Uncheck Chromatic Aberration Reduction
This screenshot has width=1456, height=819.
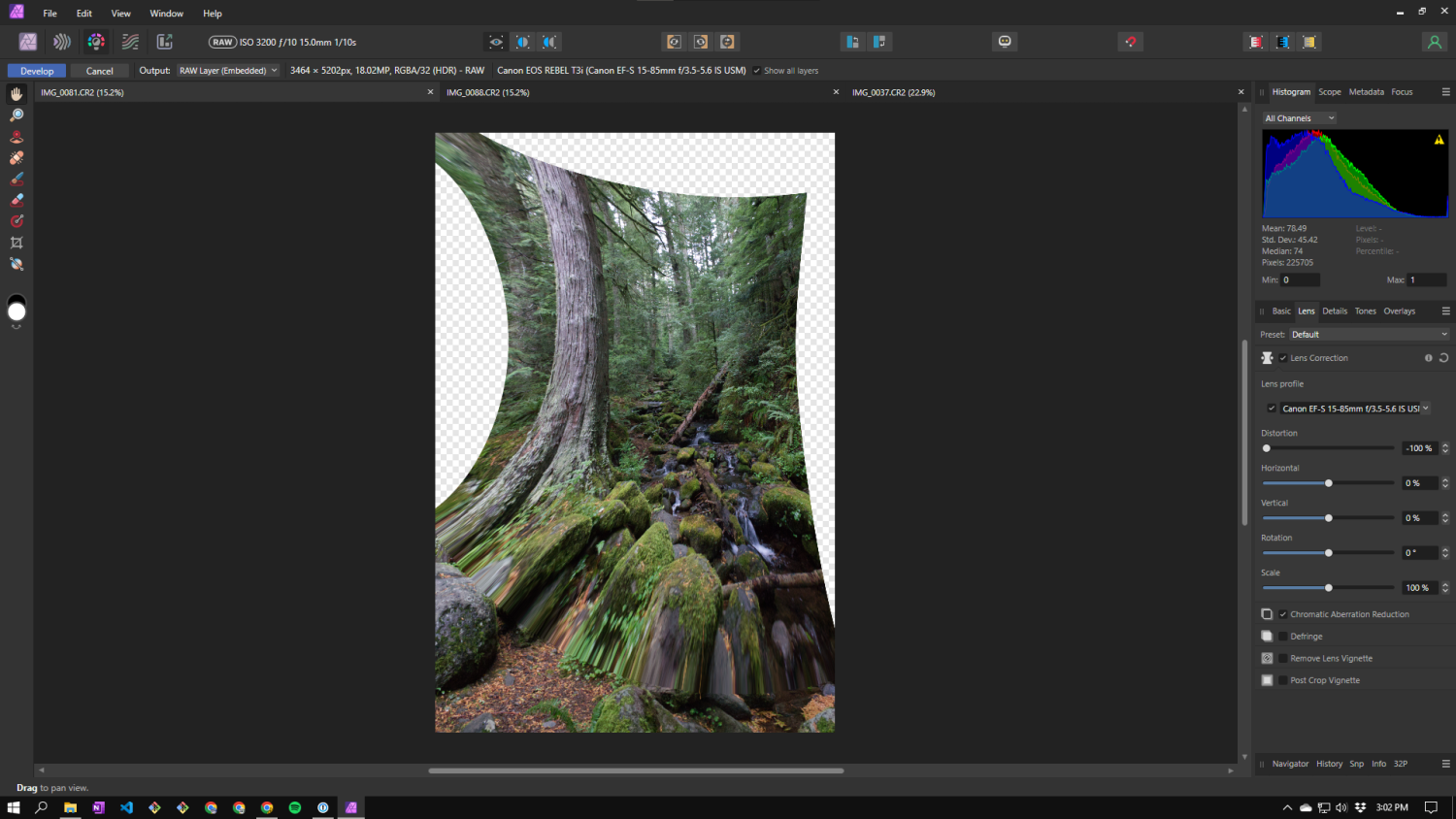tap(1283, 614)
